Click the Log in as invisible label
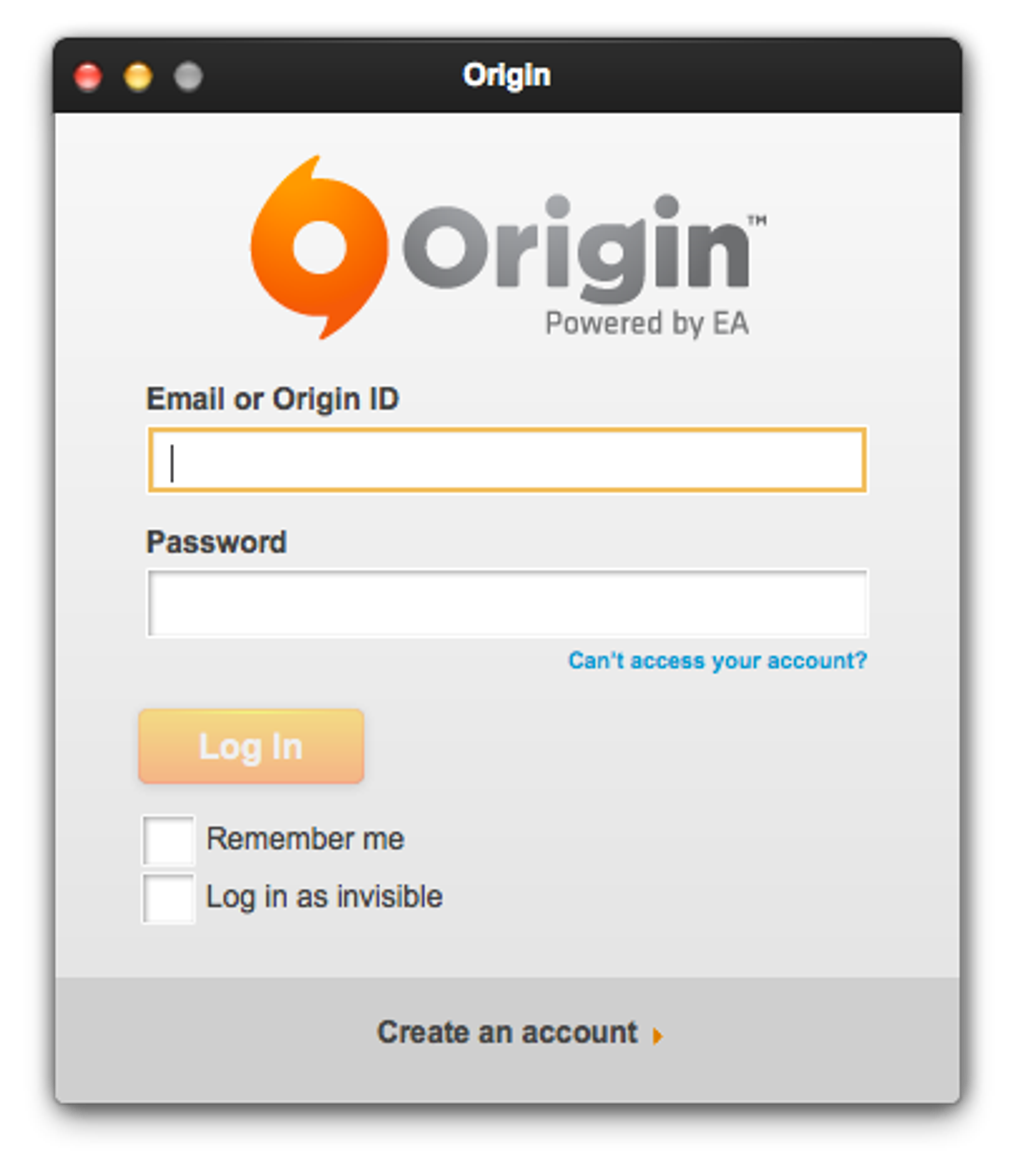This screenshot has height=1176, width=1020. tap(324, 897)
